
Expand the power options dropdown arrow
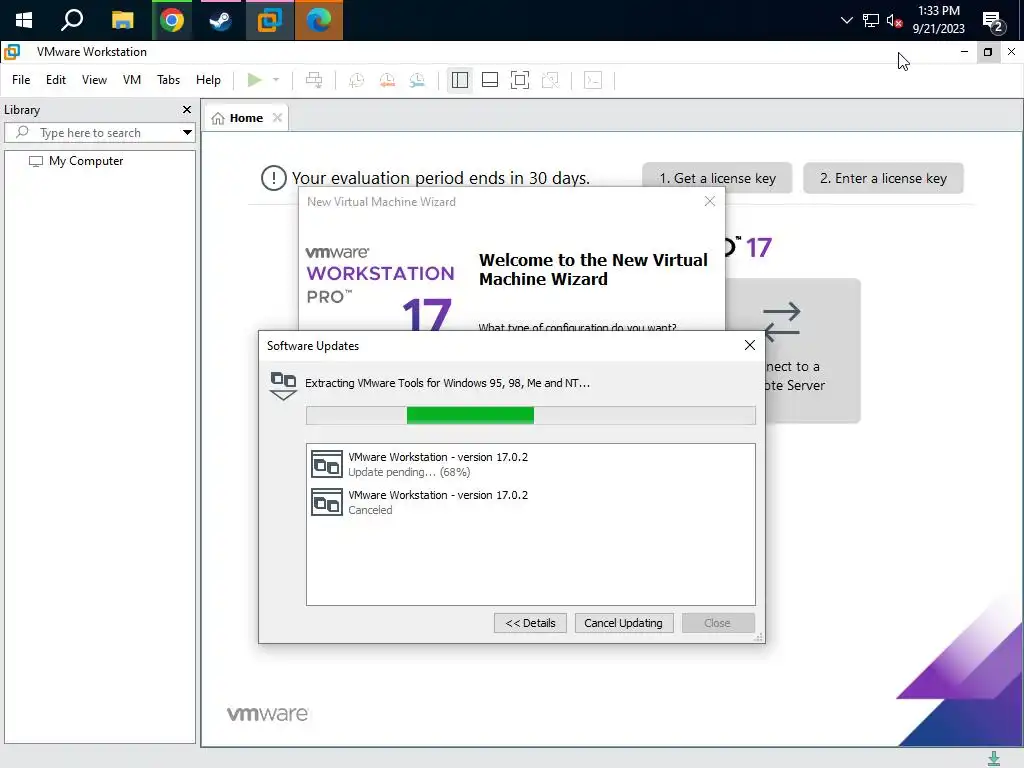276,80
